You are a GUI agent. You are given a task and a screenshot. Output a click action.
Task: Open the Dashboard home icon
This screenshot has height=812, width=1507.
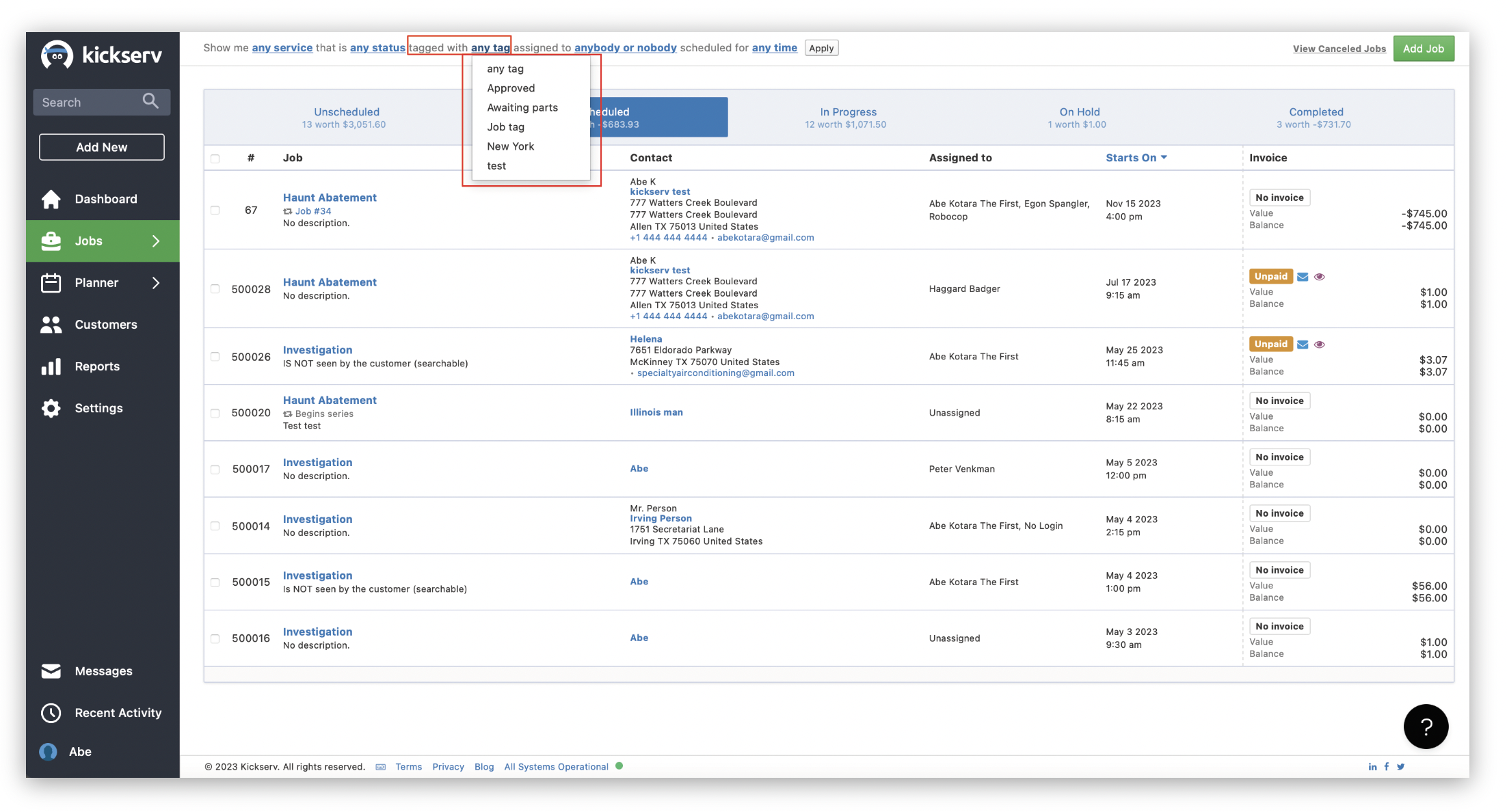51,199
